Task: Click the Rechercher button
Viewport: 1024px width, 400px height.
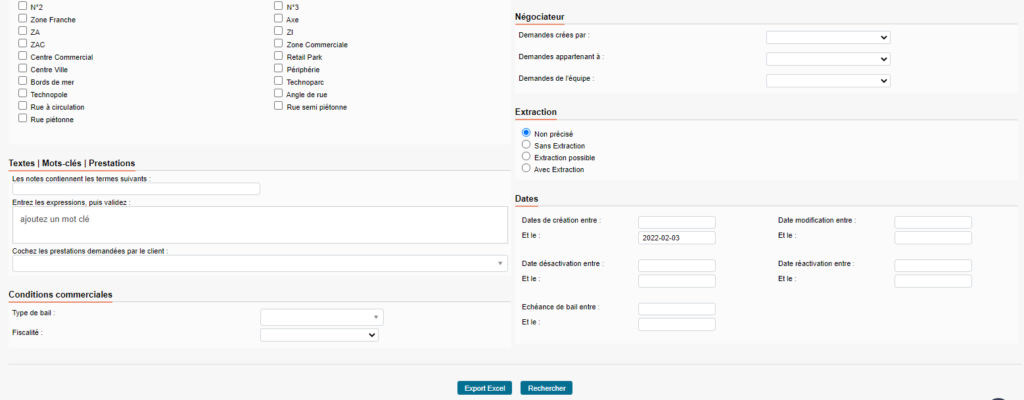Action: coord(546,388)
